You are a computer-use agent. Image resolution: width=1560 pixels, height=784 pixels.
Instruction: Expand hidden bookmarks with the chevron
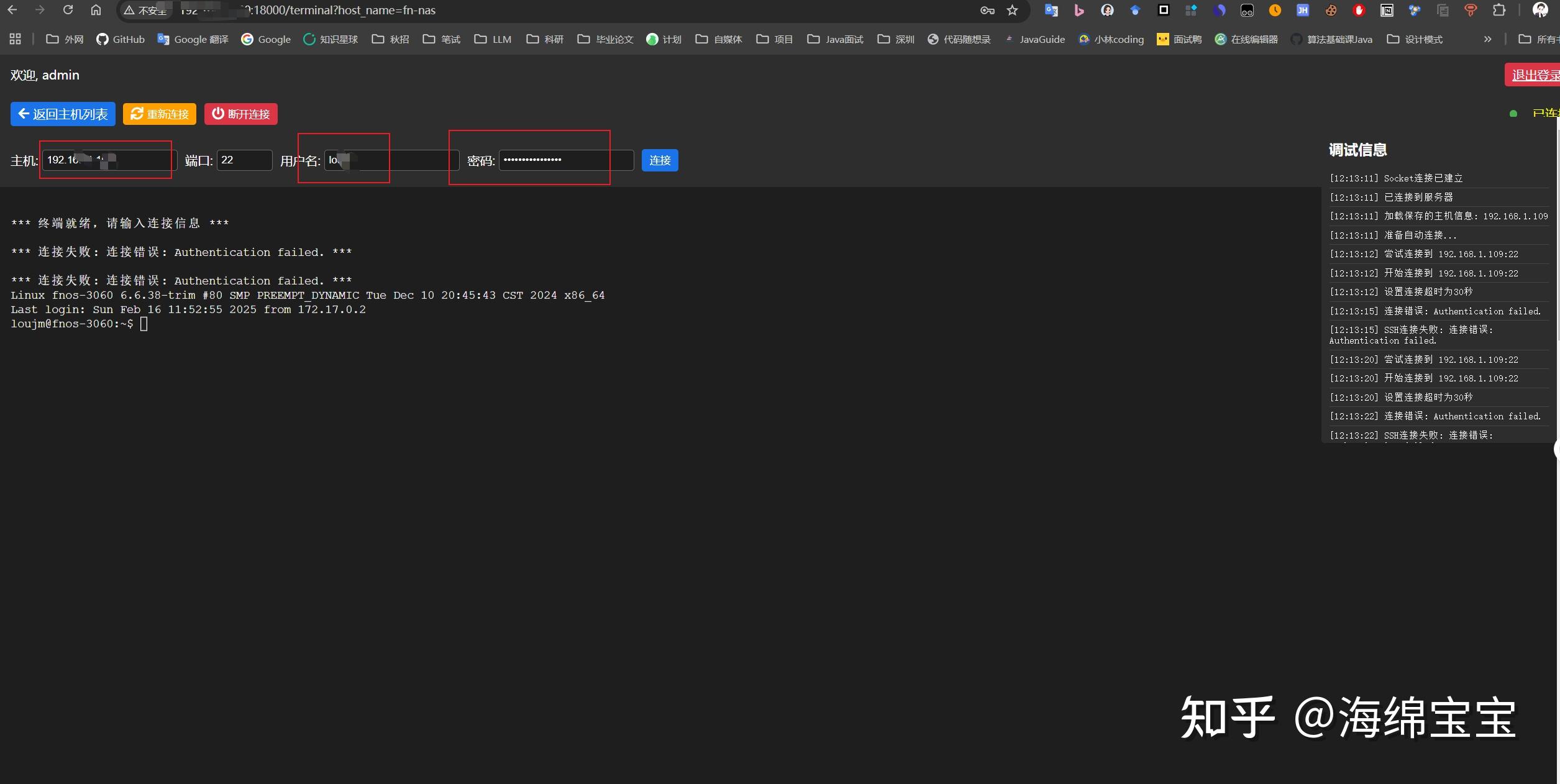[1487, 39]
